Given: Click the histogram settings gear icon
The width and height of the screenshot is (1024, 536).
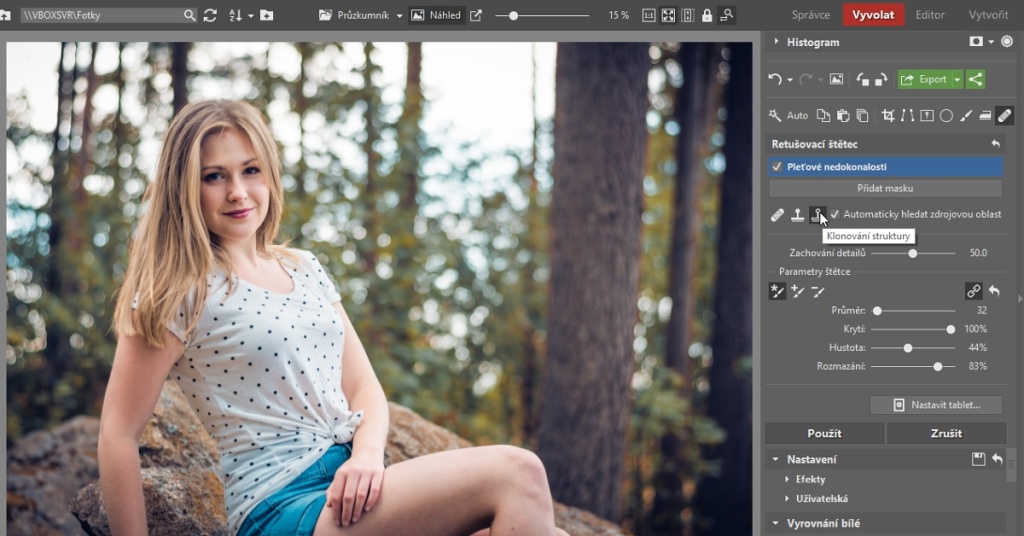Looking at the screenshot, I should click(1007, 42).
